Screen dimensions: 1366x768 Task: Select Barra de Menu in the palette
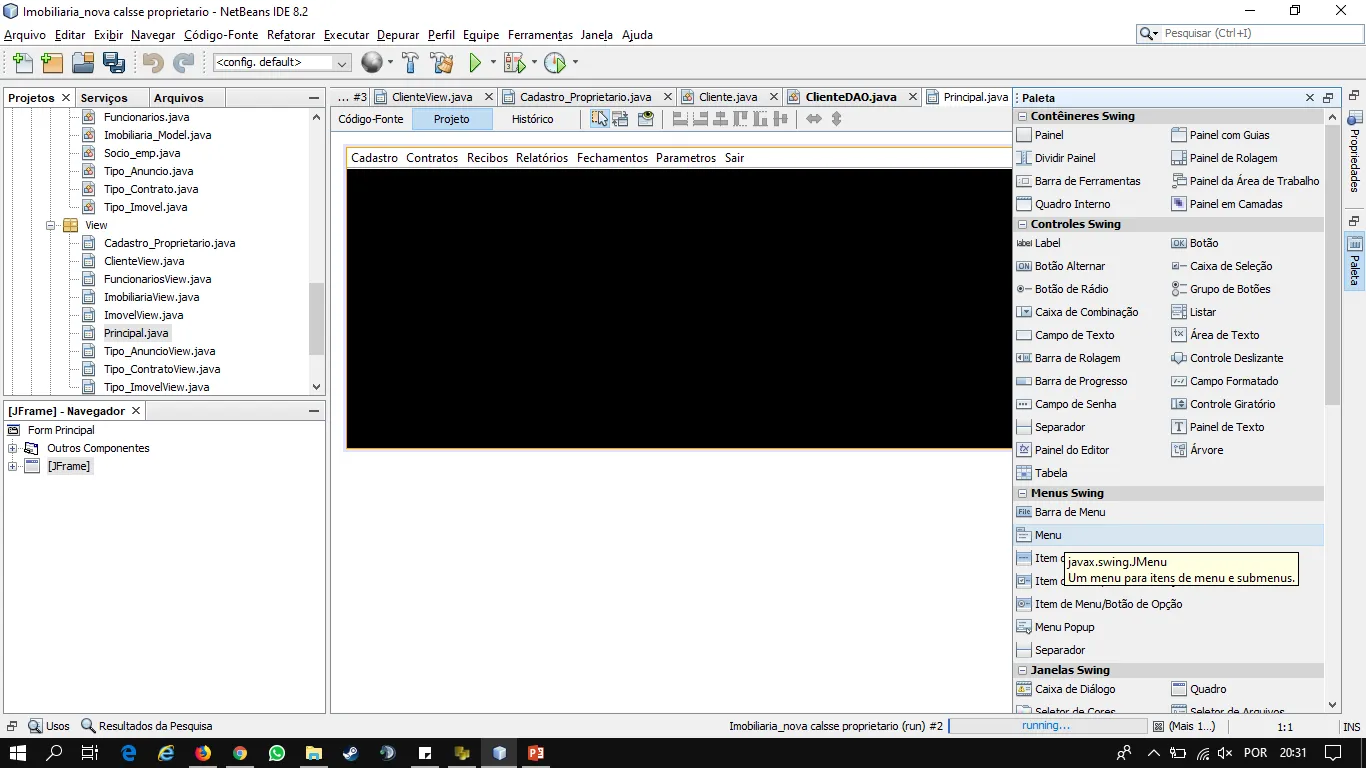[1069, 512]
